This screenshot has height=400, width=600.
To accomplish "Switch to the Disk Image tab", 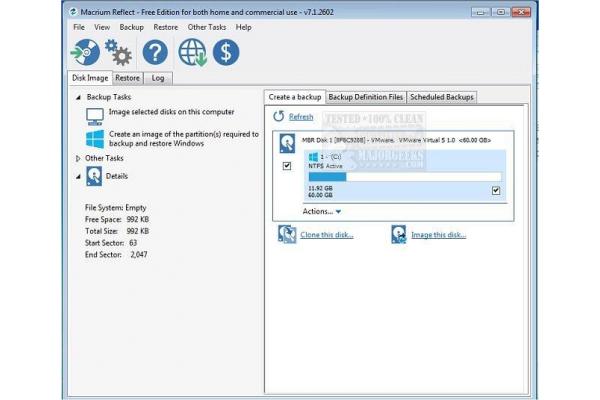I will point(90,78).
